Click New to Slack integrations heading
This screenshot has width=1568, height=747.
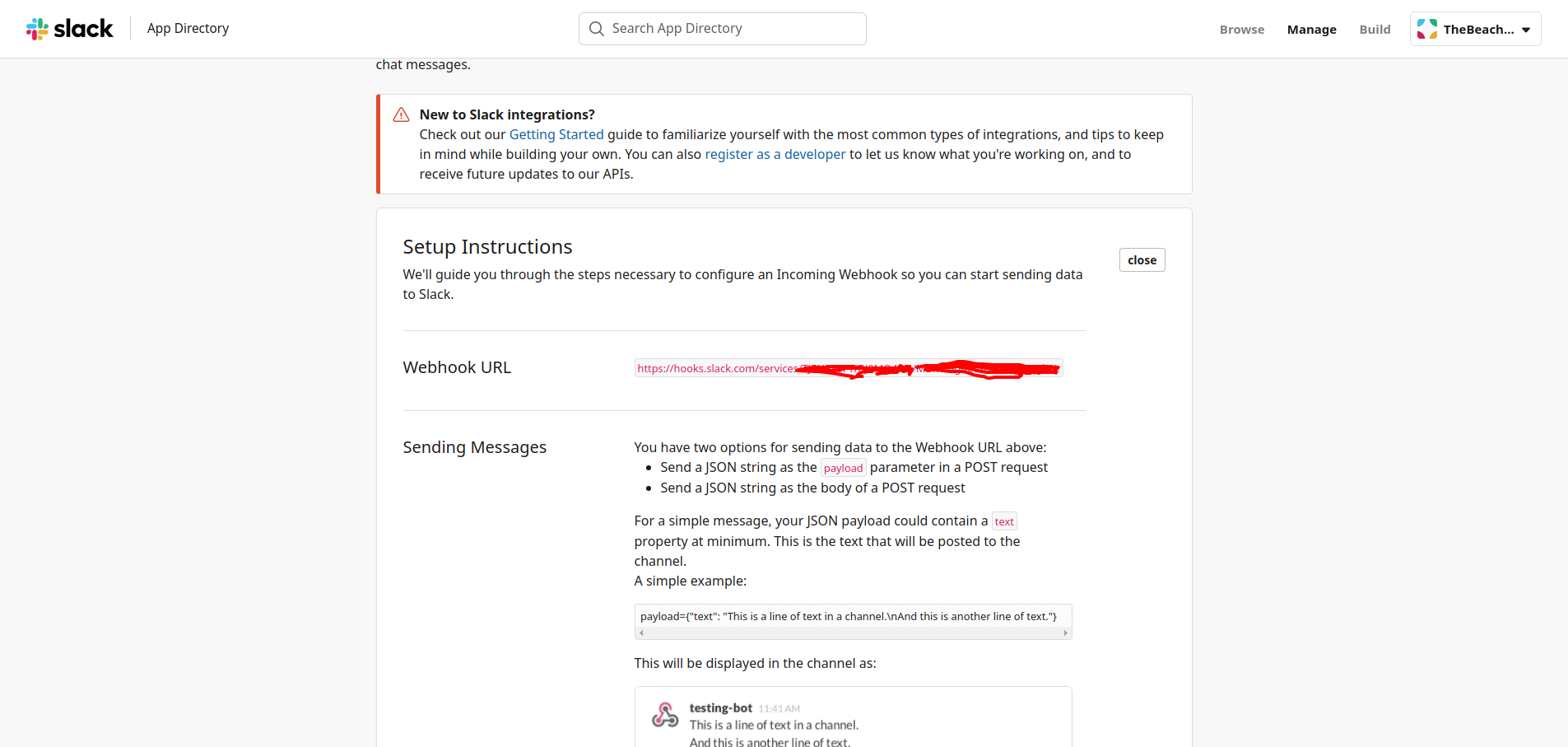[x=507, y=114]
